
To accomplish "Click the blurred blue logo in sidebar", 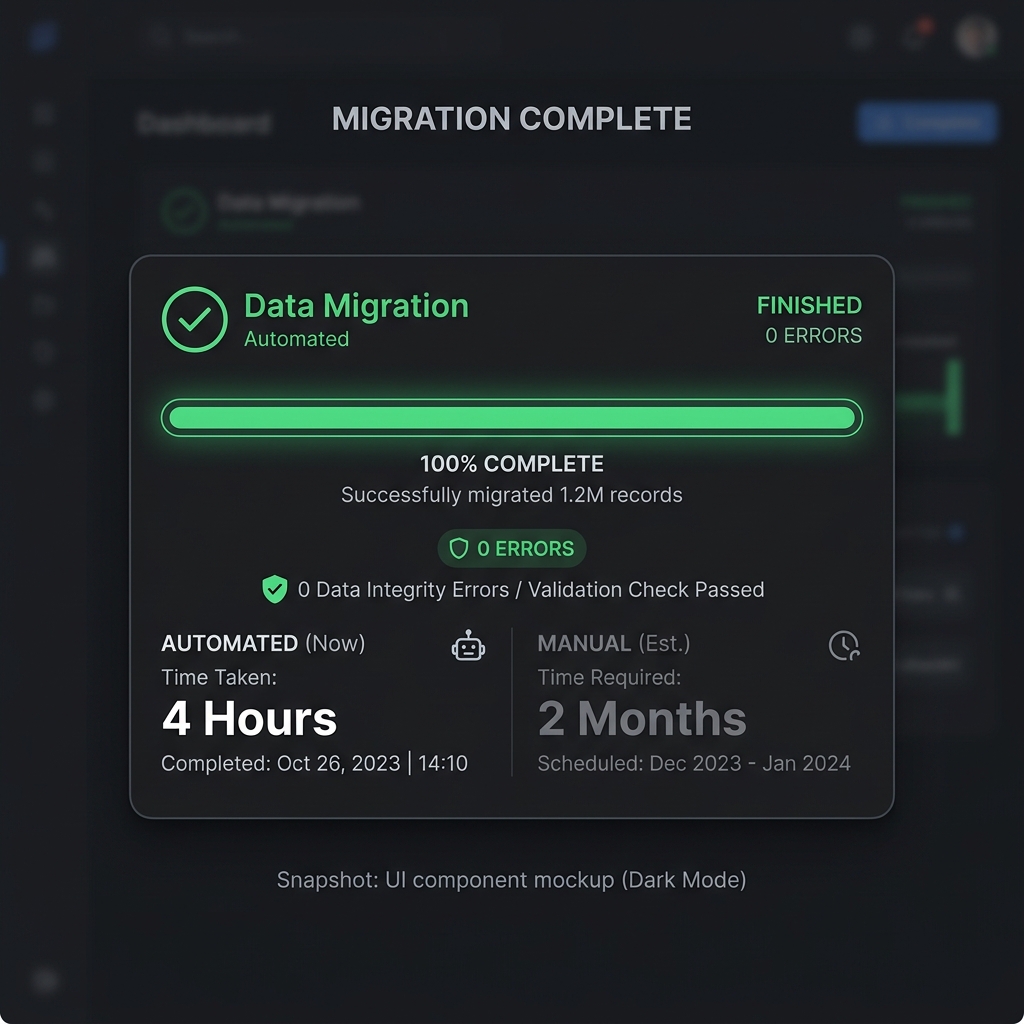I will (x=43, y=37).
